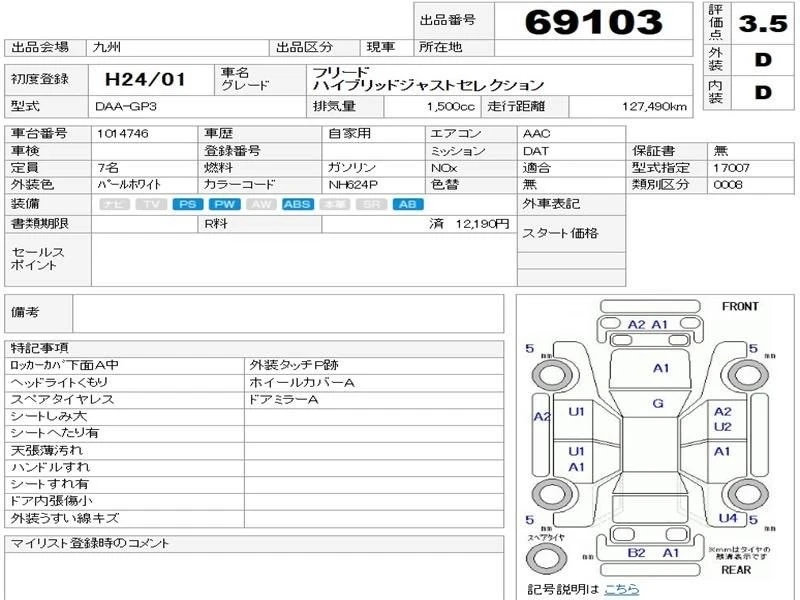Screen dimensions: 800x600
Task: Click the greyed-out 本革 equipment badge
Action: (x=335, y=205)
